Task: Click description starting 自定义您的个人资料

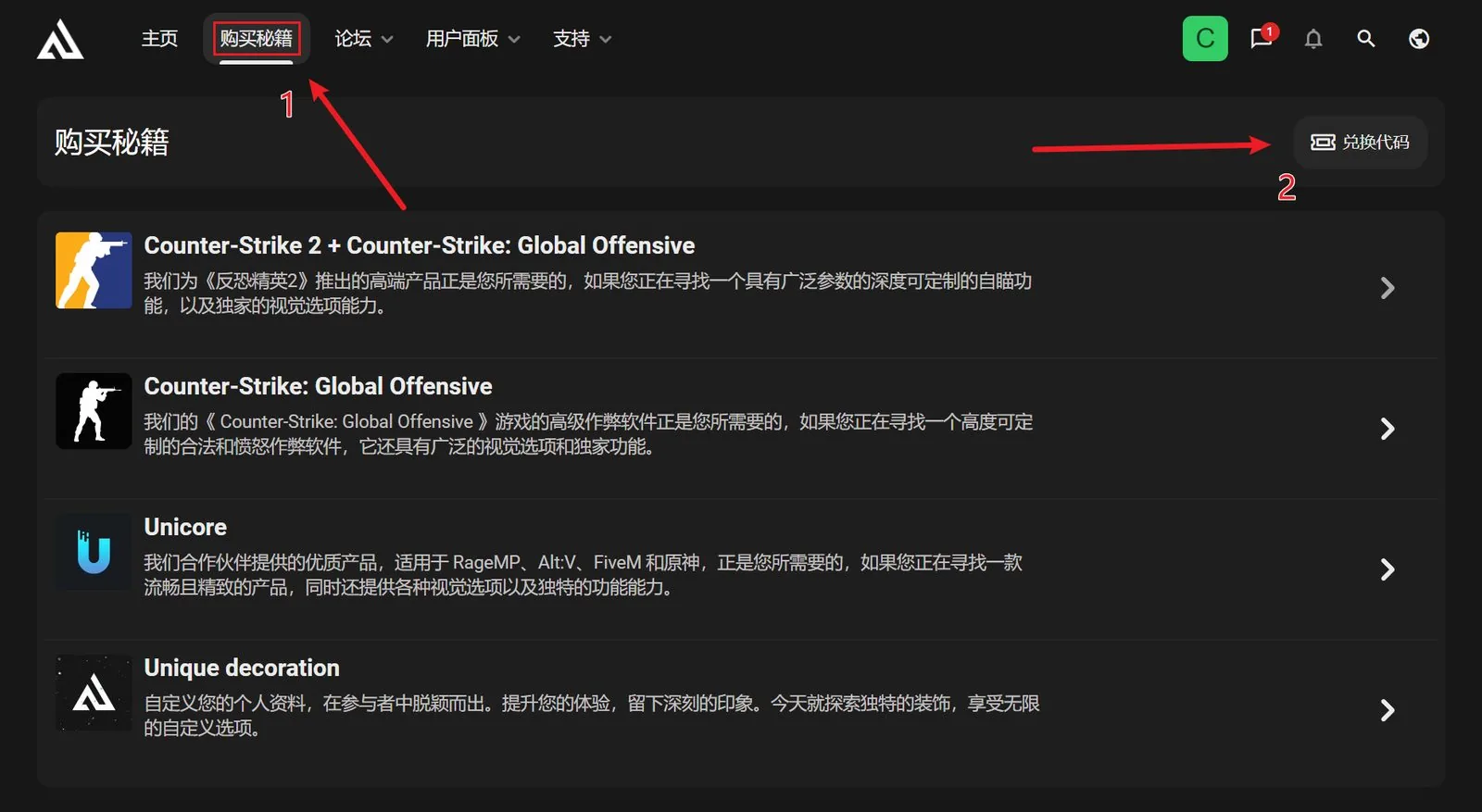Action: point(591,716)
